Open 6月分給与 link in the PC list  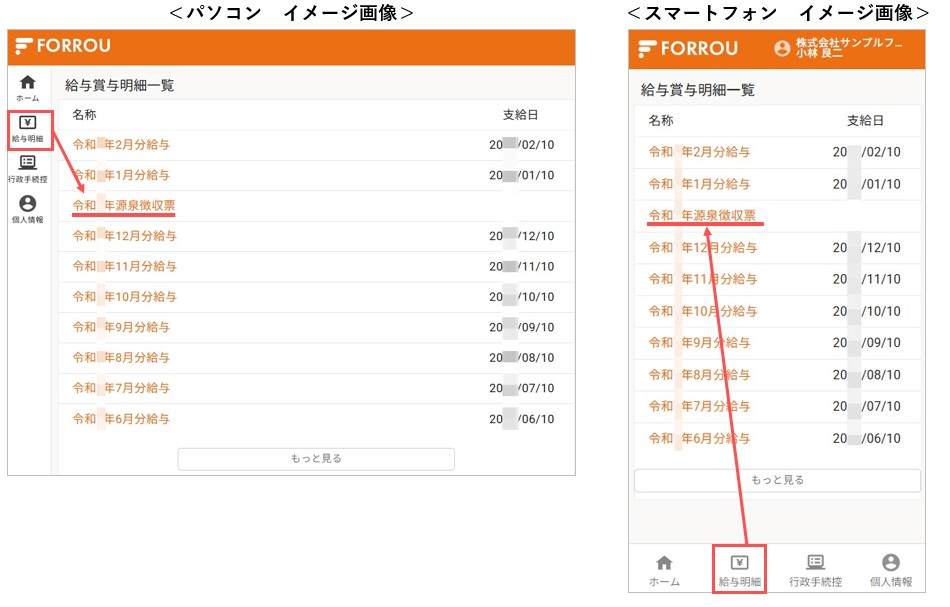click(x=121, y=419)
